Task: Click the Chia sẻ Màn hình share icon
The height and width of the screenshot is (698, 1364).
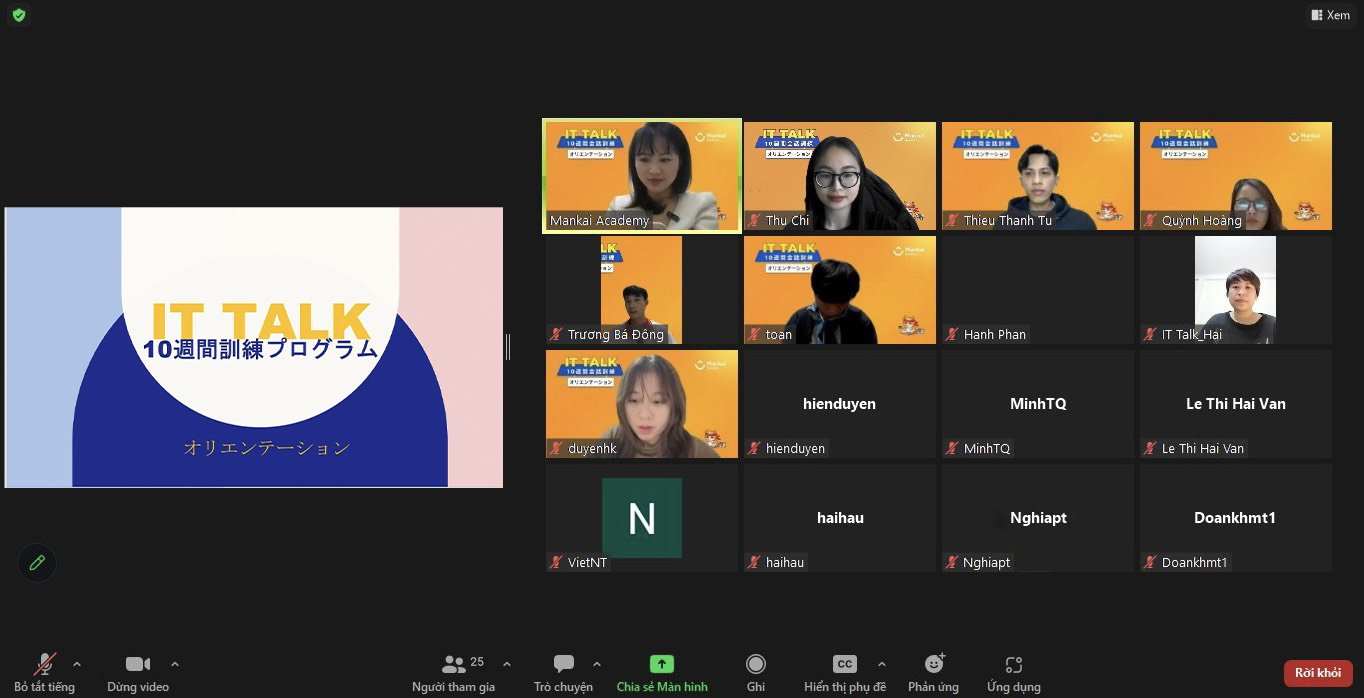Action: (x=661, y=664)
